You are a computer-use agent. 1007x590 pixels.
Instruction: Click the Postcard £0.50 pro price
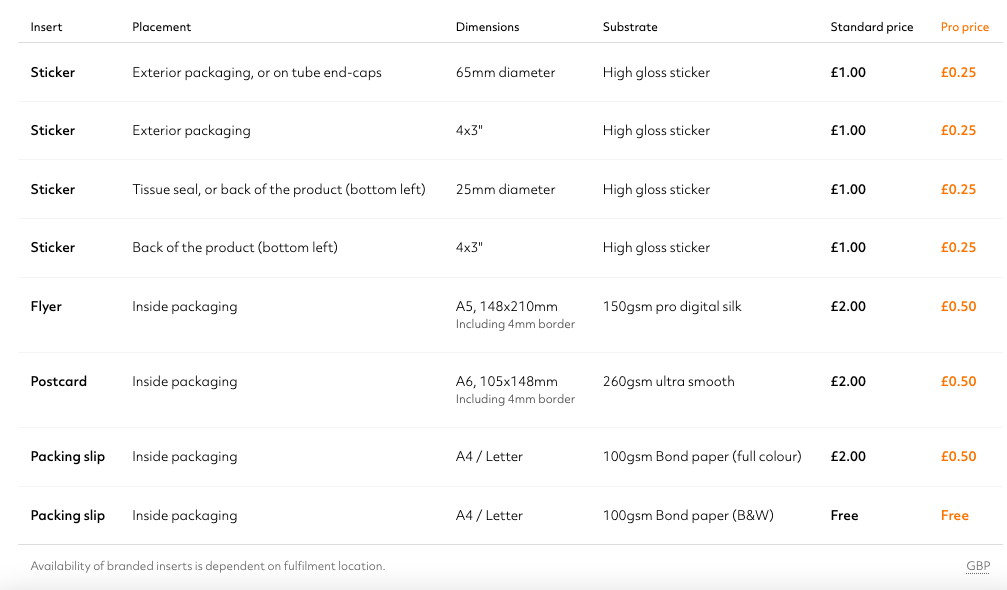pos(958,381)
